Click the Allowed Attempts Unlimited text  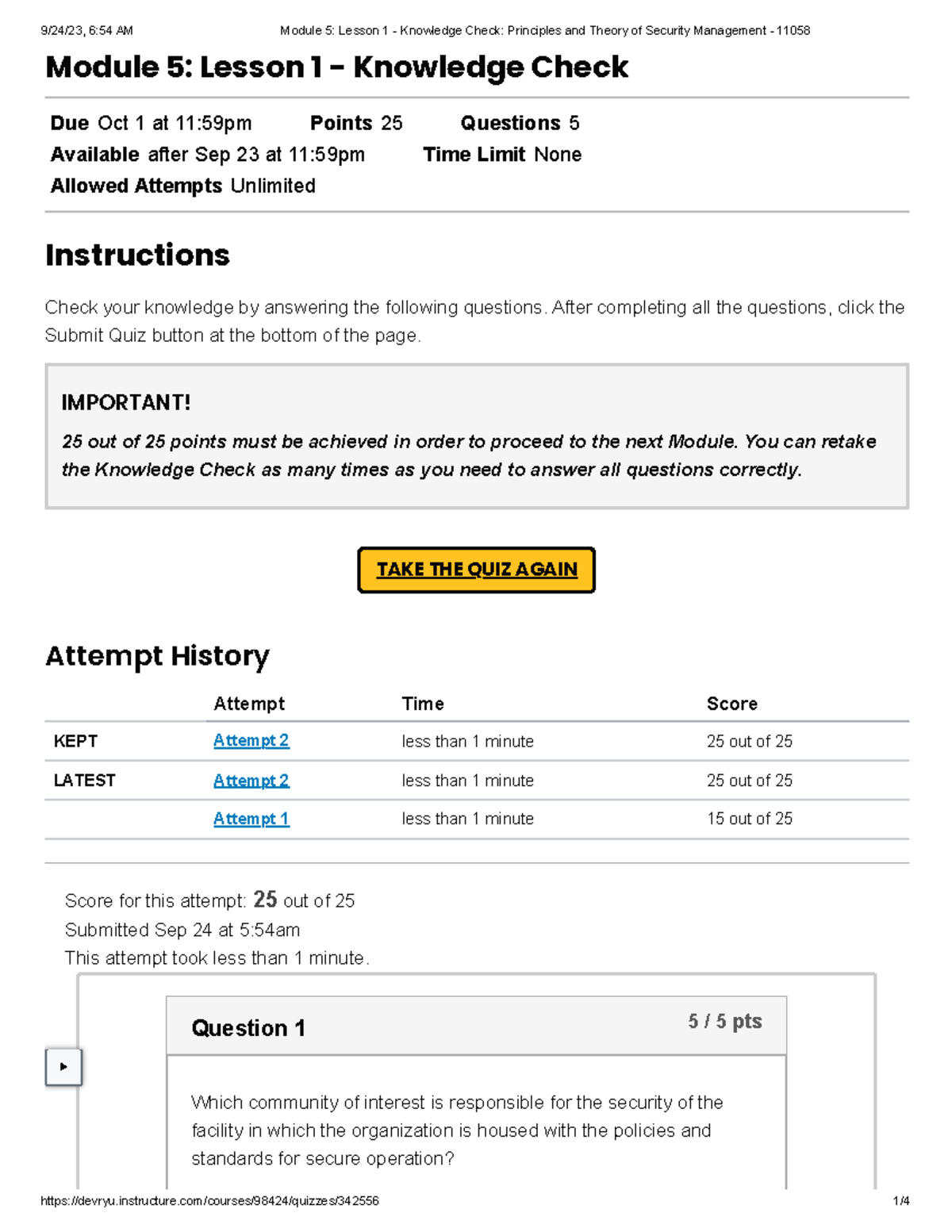pos(182,186)
